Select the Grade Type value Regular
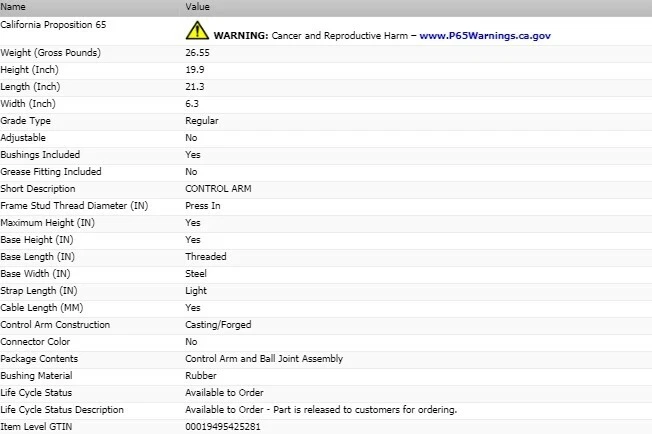 coord(202,121)
